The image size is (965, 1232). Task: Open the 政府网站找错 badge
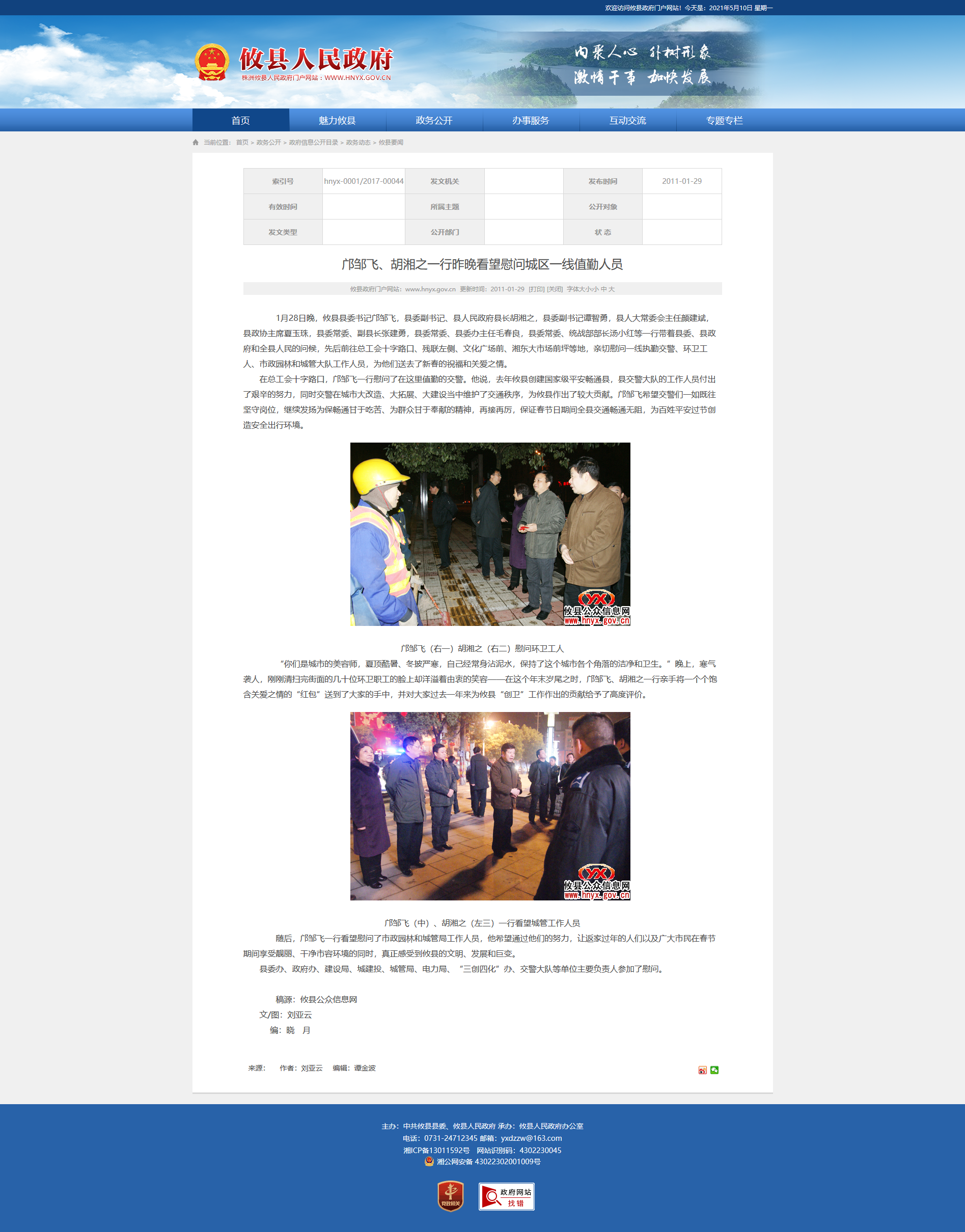[x=506, y=1196]
